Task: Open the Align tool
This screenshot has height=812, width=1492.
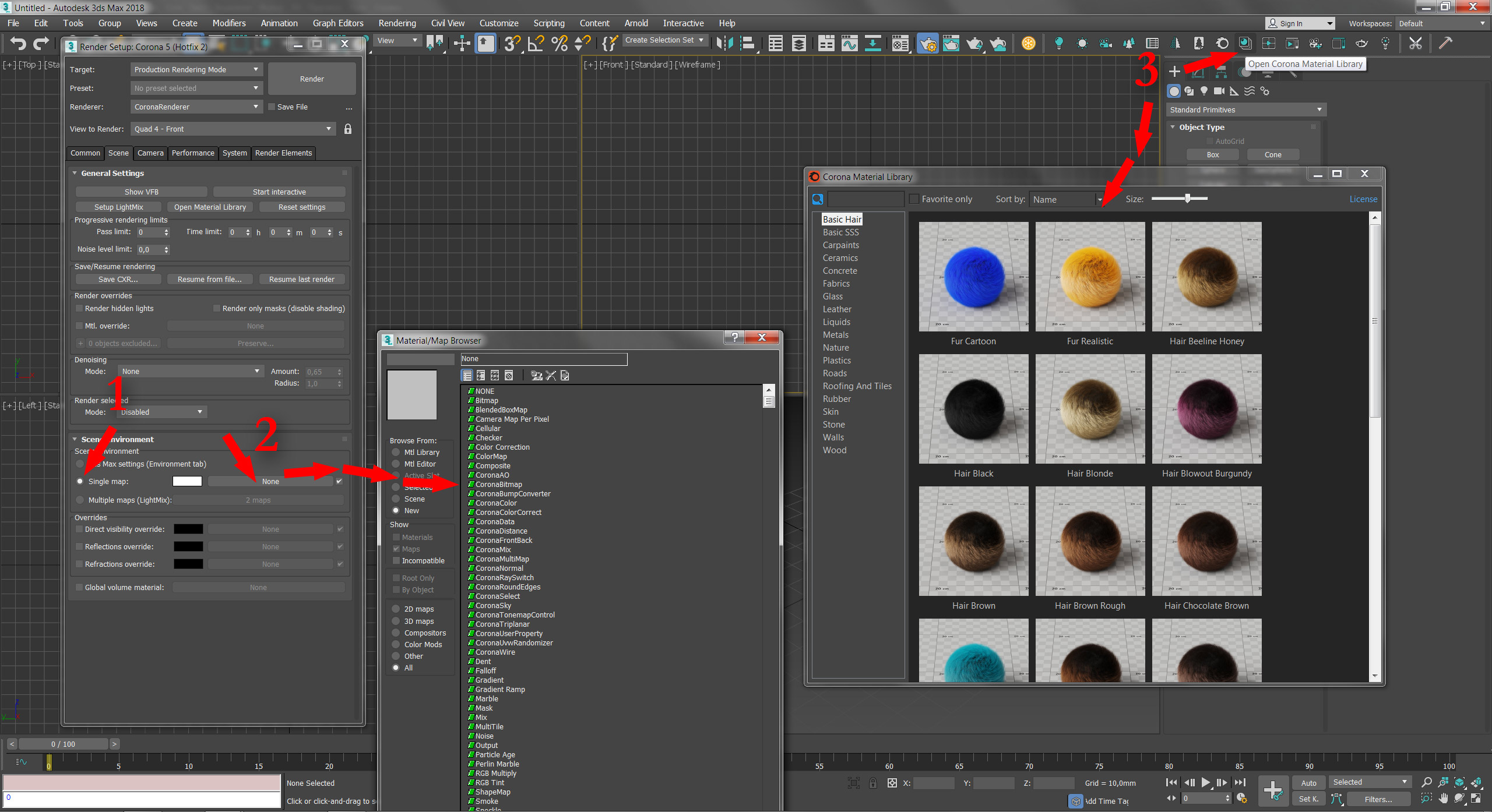Action: pos(748,43)
